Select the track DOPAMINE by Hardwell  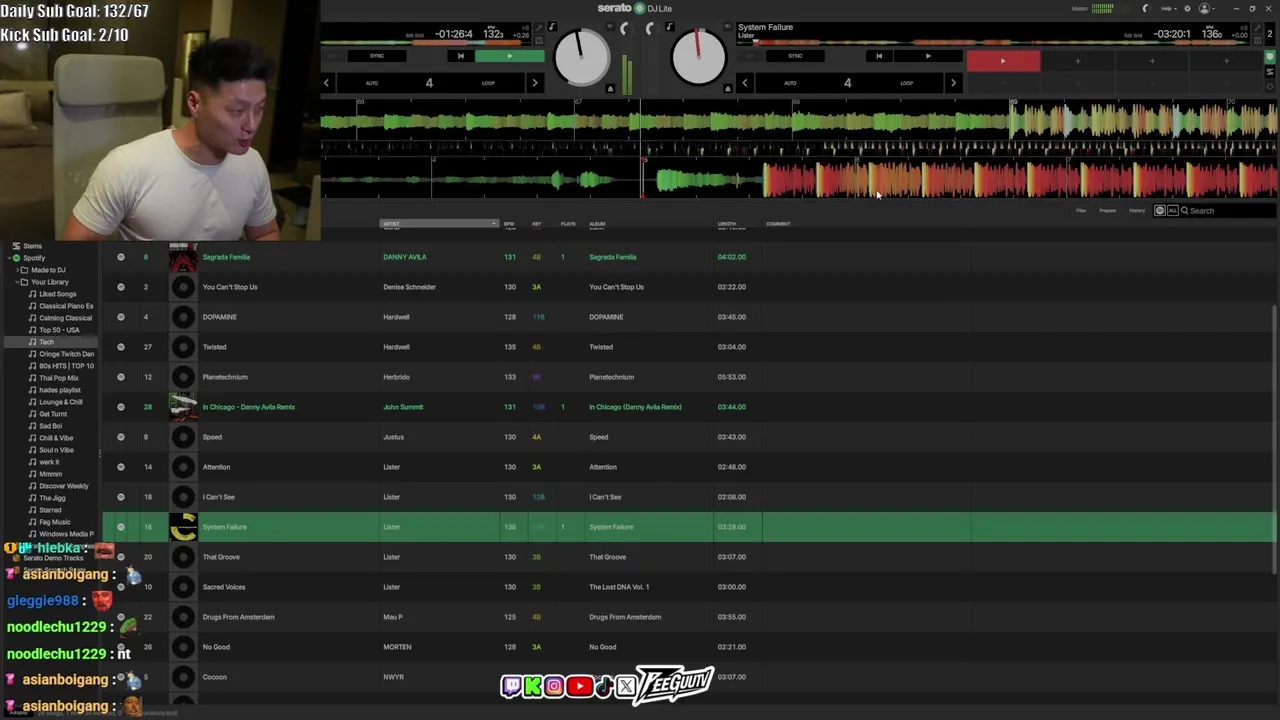point(689,317)
